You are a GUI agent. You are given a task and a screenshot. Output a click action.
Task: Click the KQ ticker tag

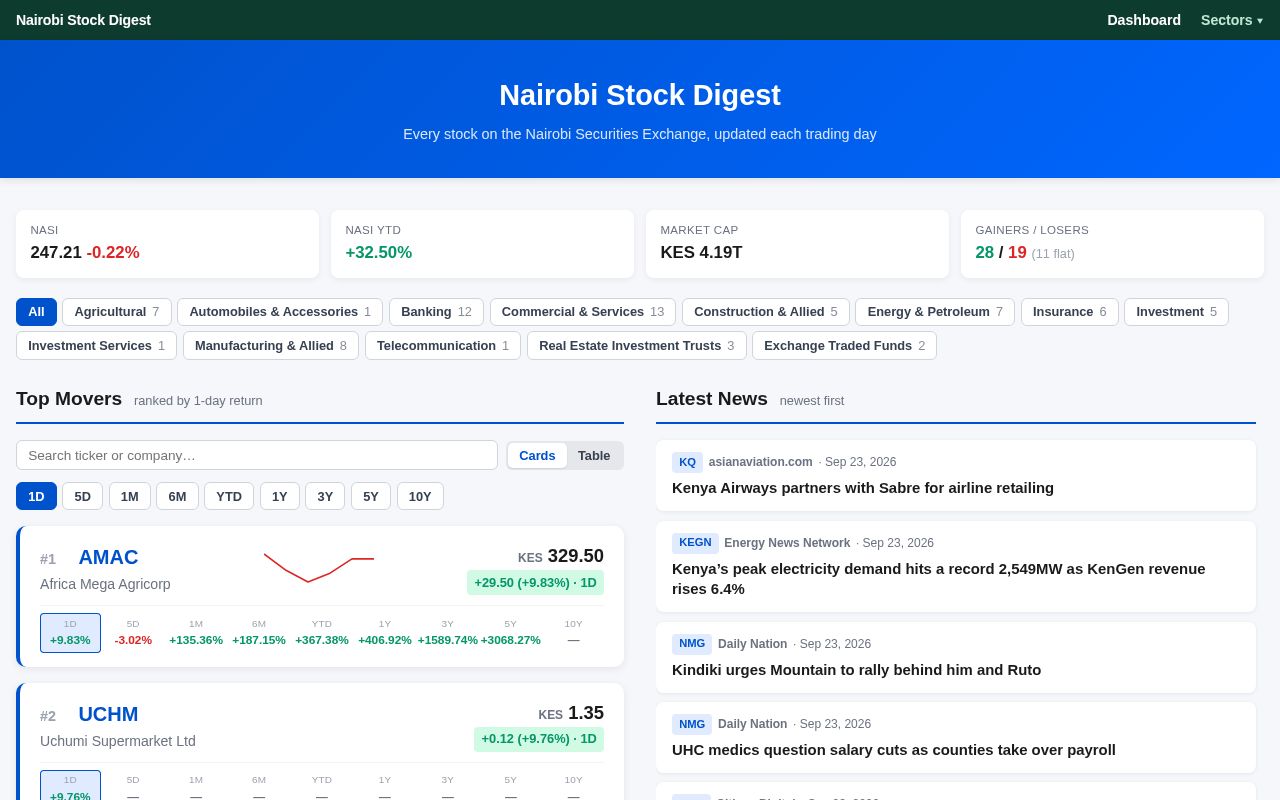687,462
